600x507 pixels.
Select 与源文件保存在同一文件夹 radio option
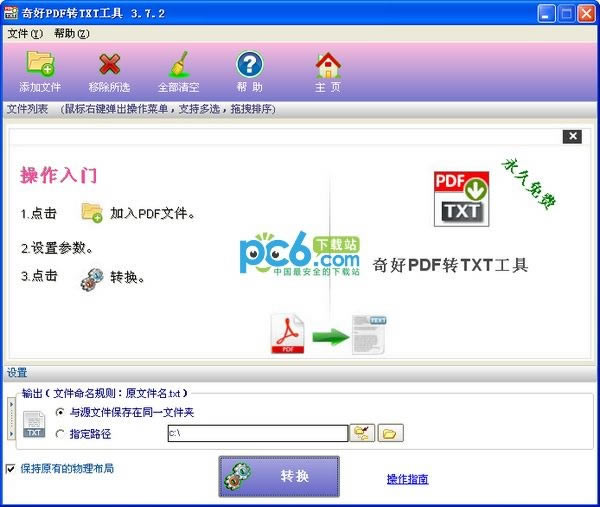(60, 412)
